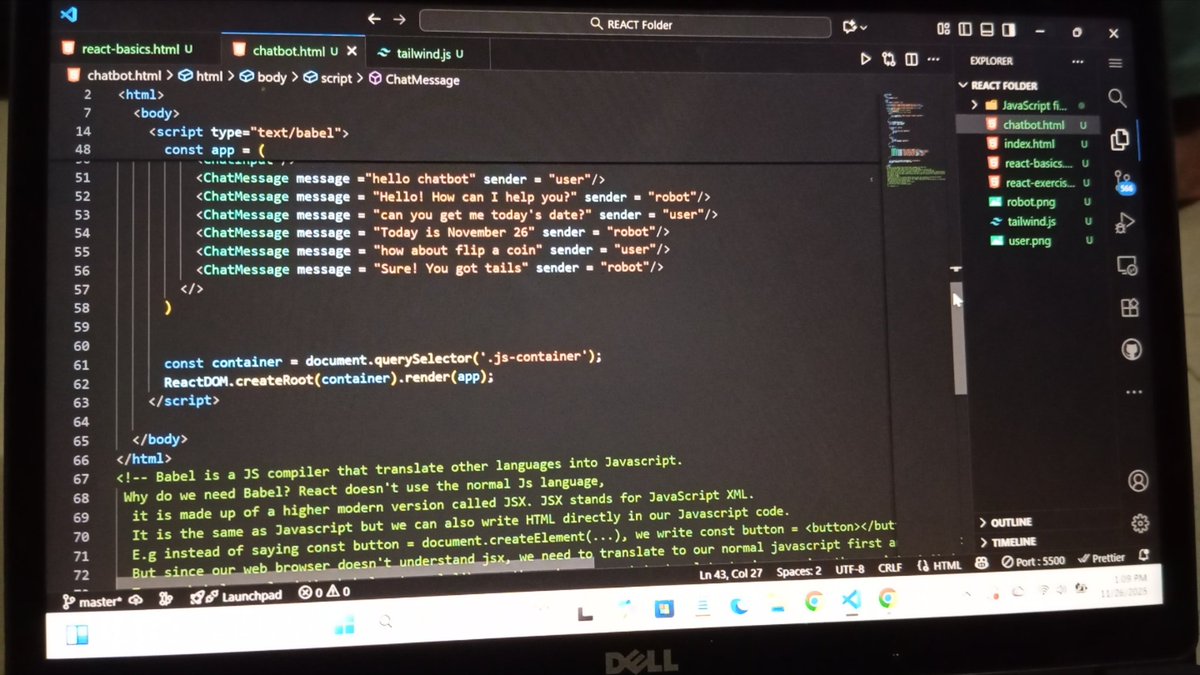This screenshot has width=1200, height=675.
Task: Click the editor vertical scrollbar thumb
Action: pos(959,340)
